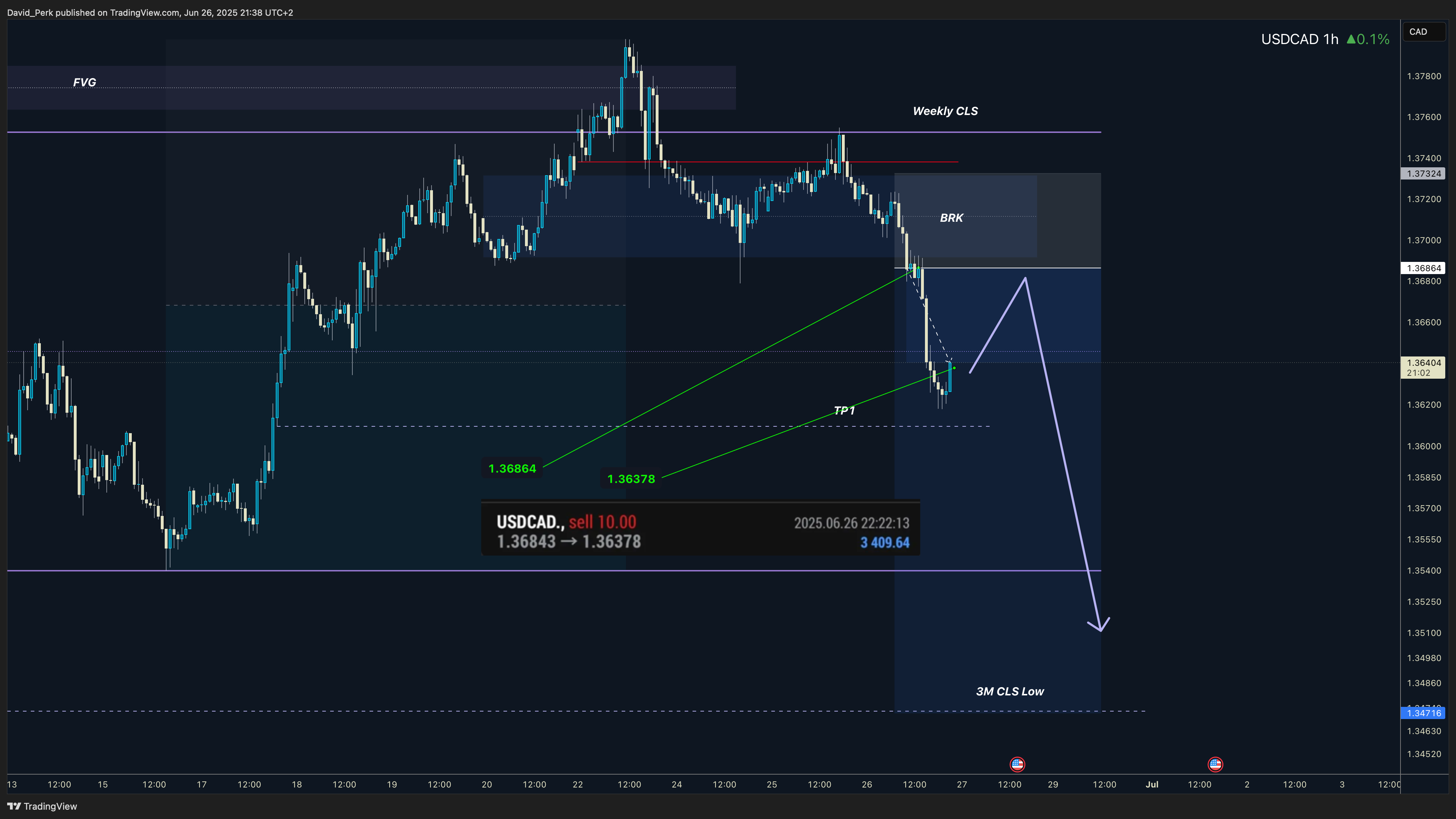The image size is (1456, 819).
Task: Click the gray 1.37324 price axis tag
Action: [x=1424, y=174]
